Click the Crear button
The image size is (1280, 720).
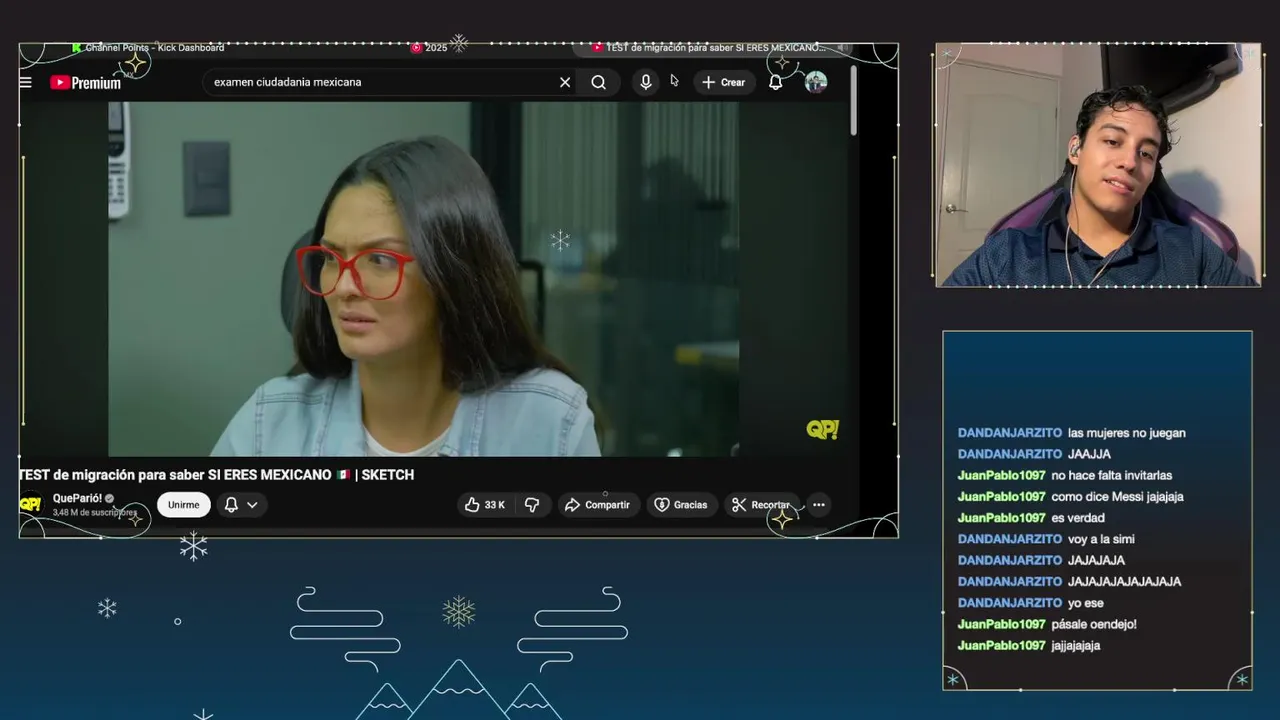pyautogui.click(x=724, y=82)
